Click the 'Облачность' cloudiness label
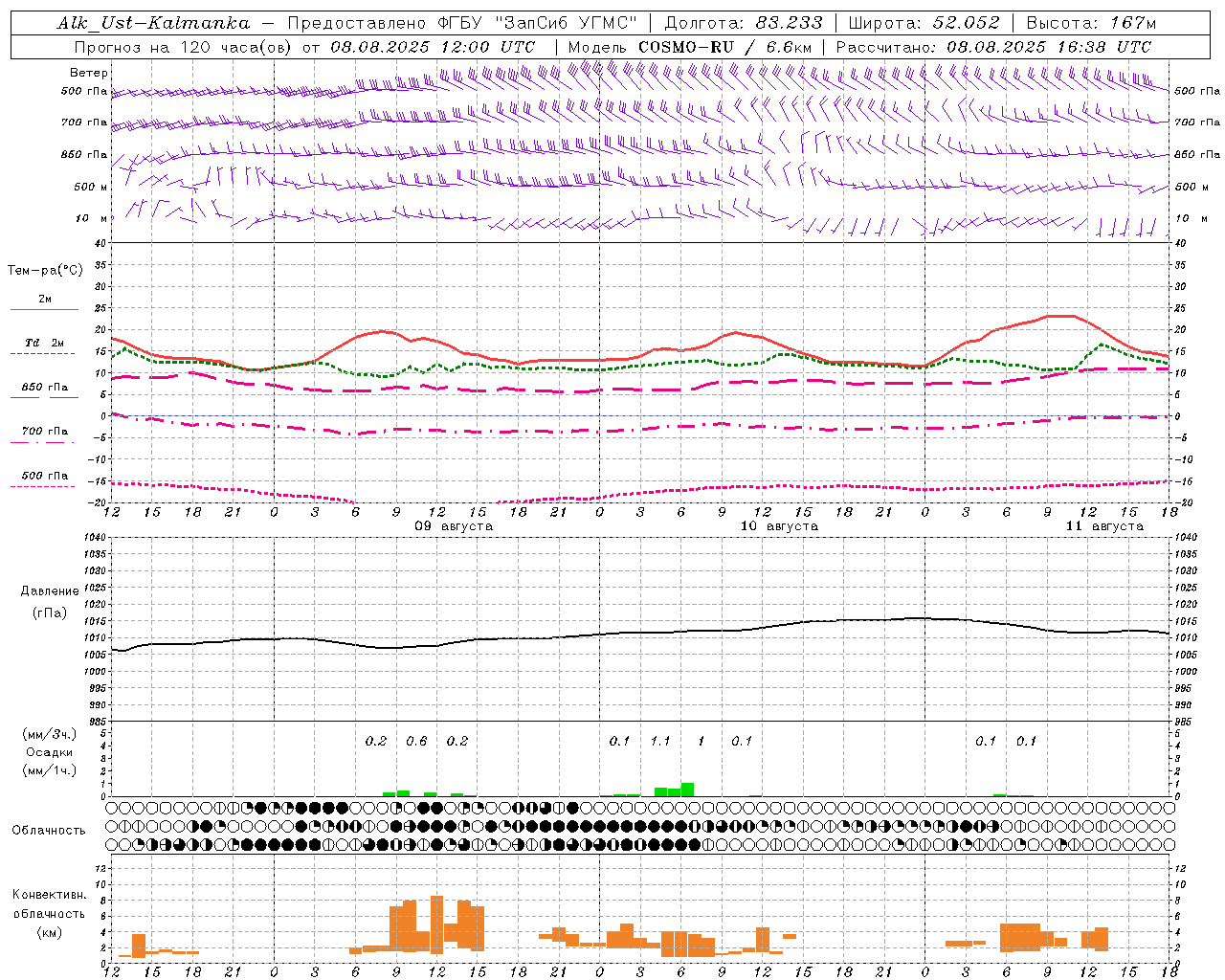 49,831
